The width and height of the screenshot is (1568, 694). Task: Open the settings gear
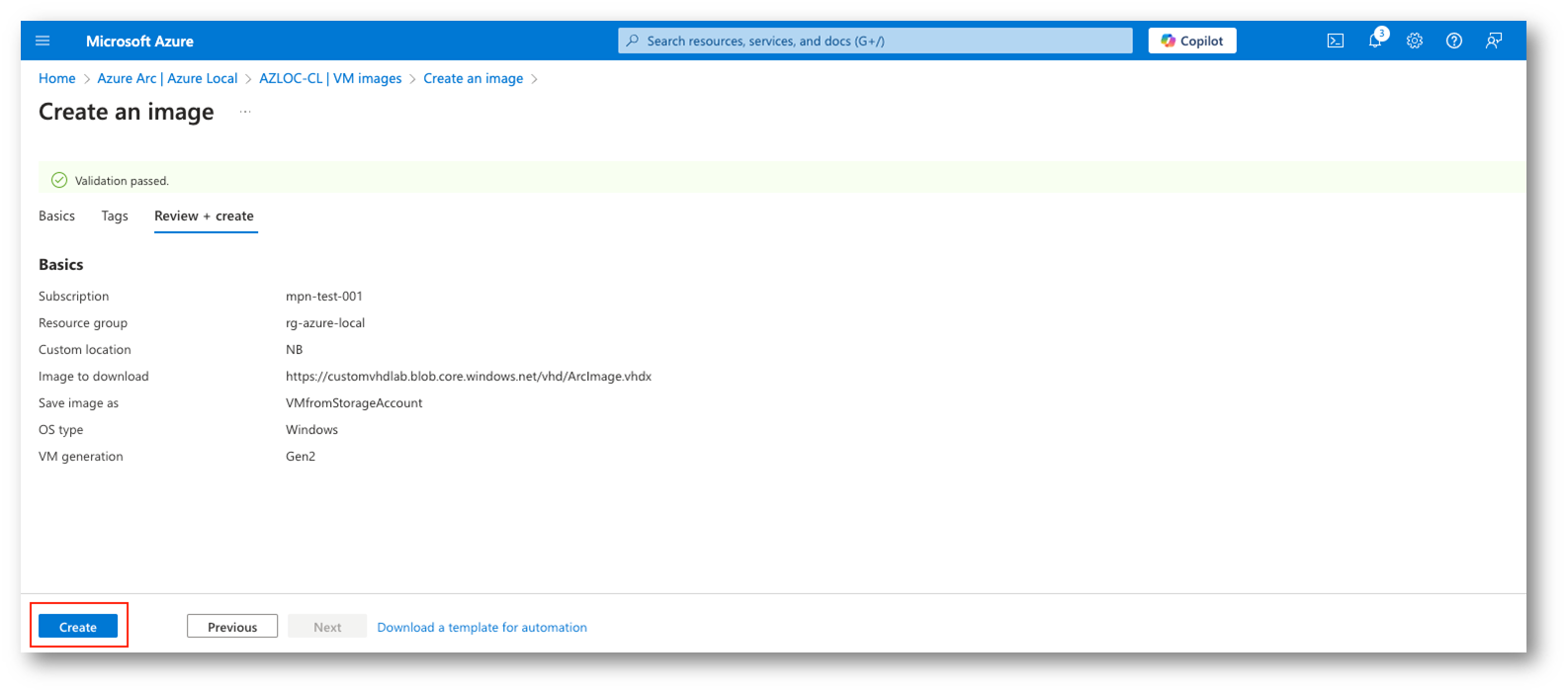1415,41
